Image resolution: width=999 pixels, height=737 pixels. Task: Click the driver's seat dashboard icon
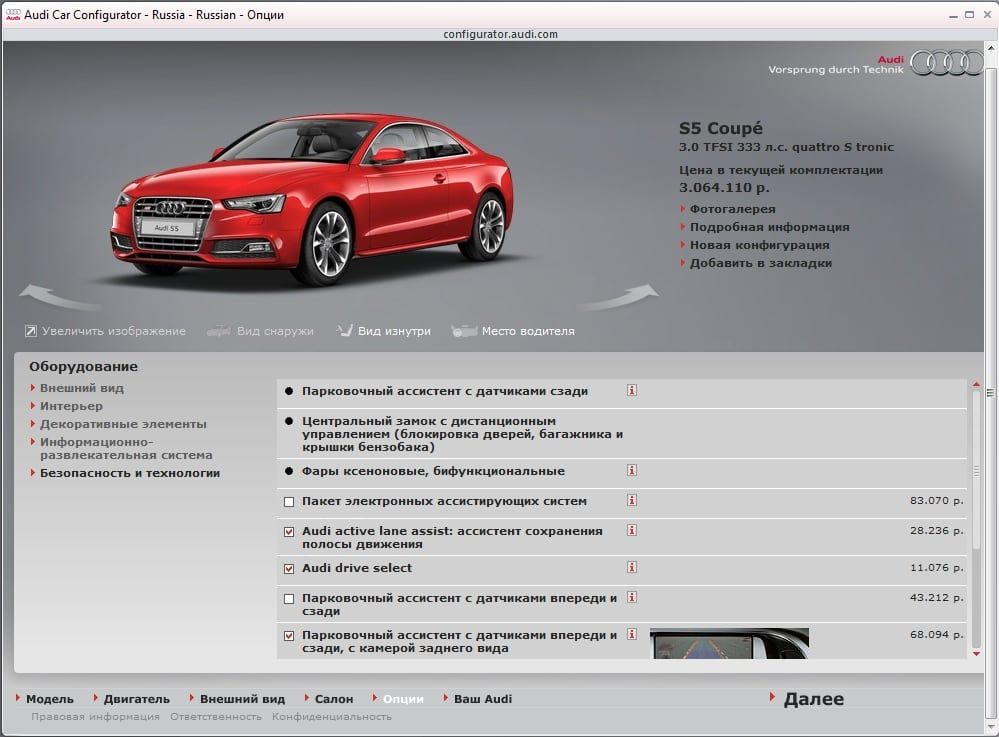464,331
